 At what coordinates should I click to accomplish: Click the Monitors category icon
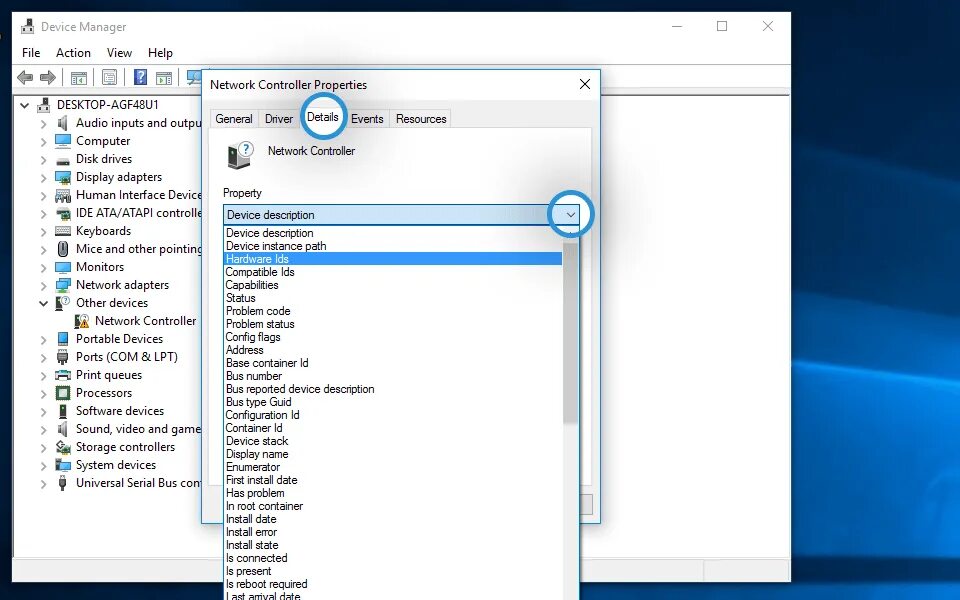click(62, 268)
